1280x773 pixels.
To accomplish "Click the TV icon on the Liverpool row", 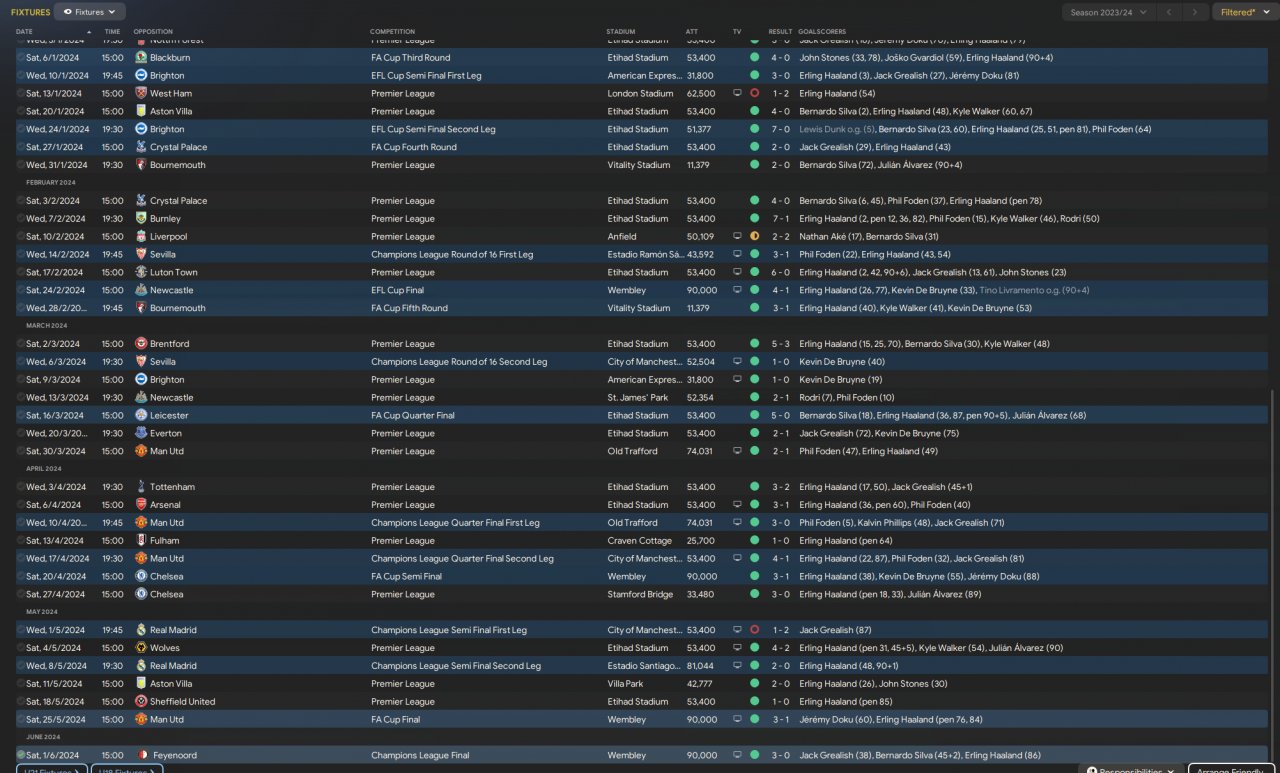I will (x=737, y=237).
